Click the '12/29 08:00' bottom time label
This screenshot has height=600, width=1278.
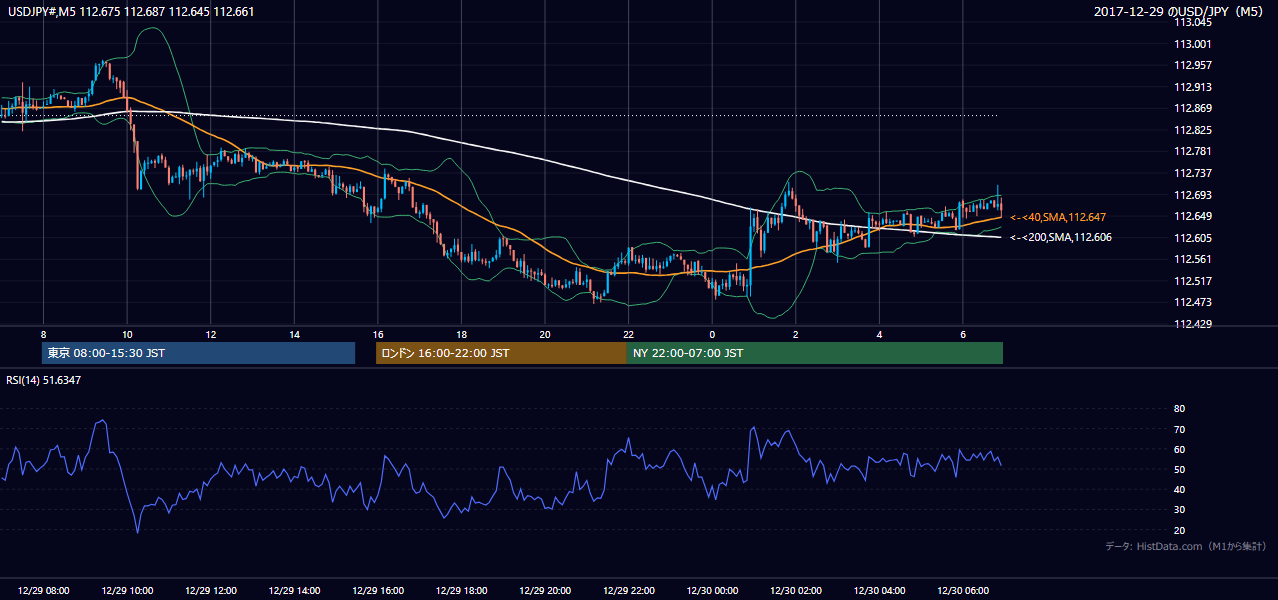coord(43,591)
